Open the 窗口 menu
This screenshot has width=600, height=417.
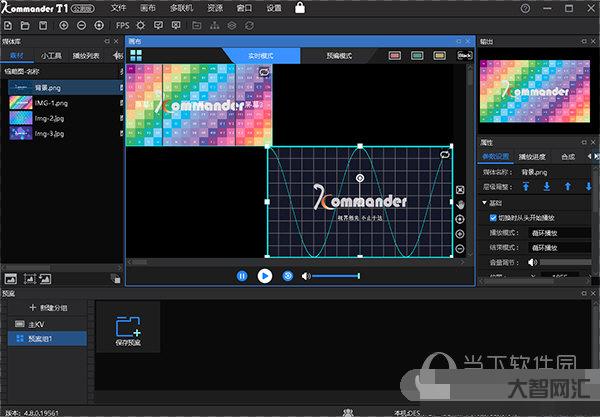245,8
